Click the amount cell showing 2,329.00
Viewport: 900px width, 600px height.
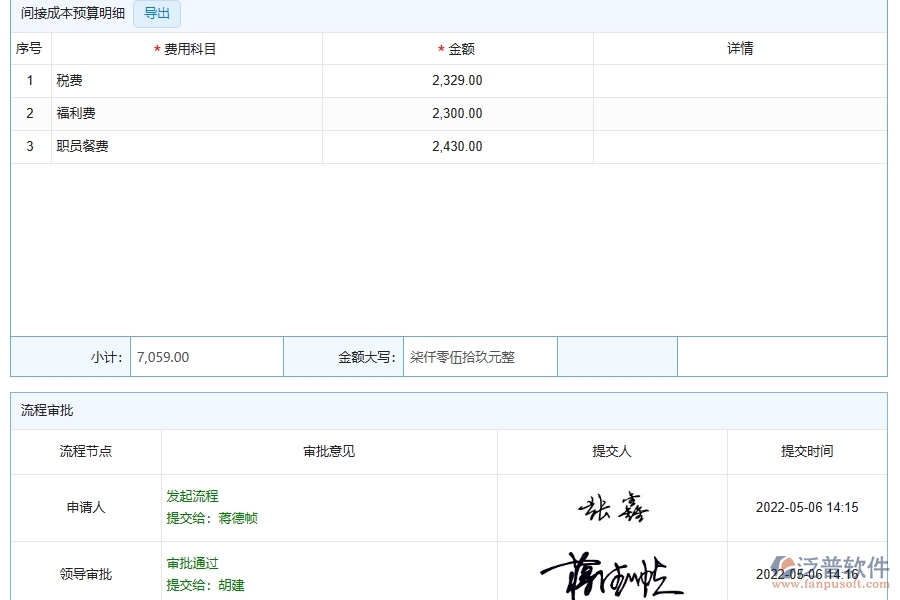pos(457,81)
